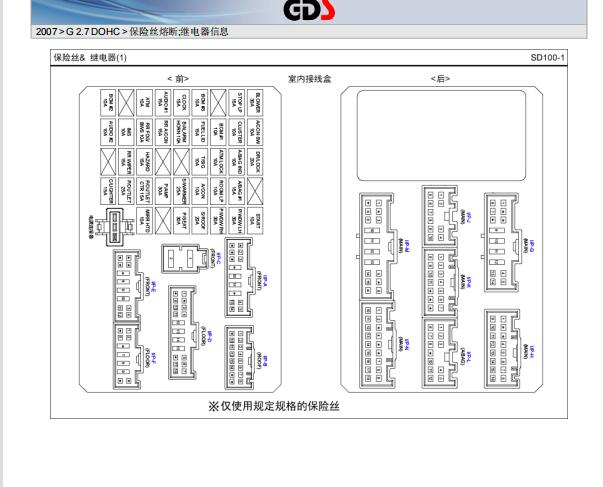Select the A/CON SW 10A fuse cell
This screenshot has width=603, height=487.
click(255, 132)
